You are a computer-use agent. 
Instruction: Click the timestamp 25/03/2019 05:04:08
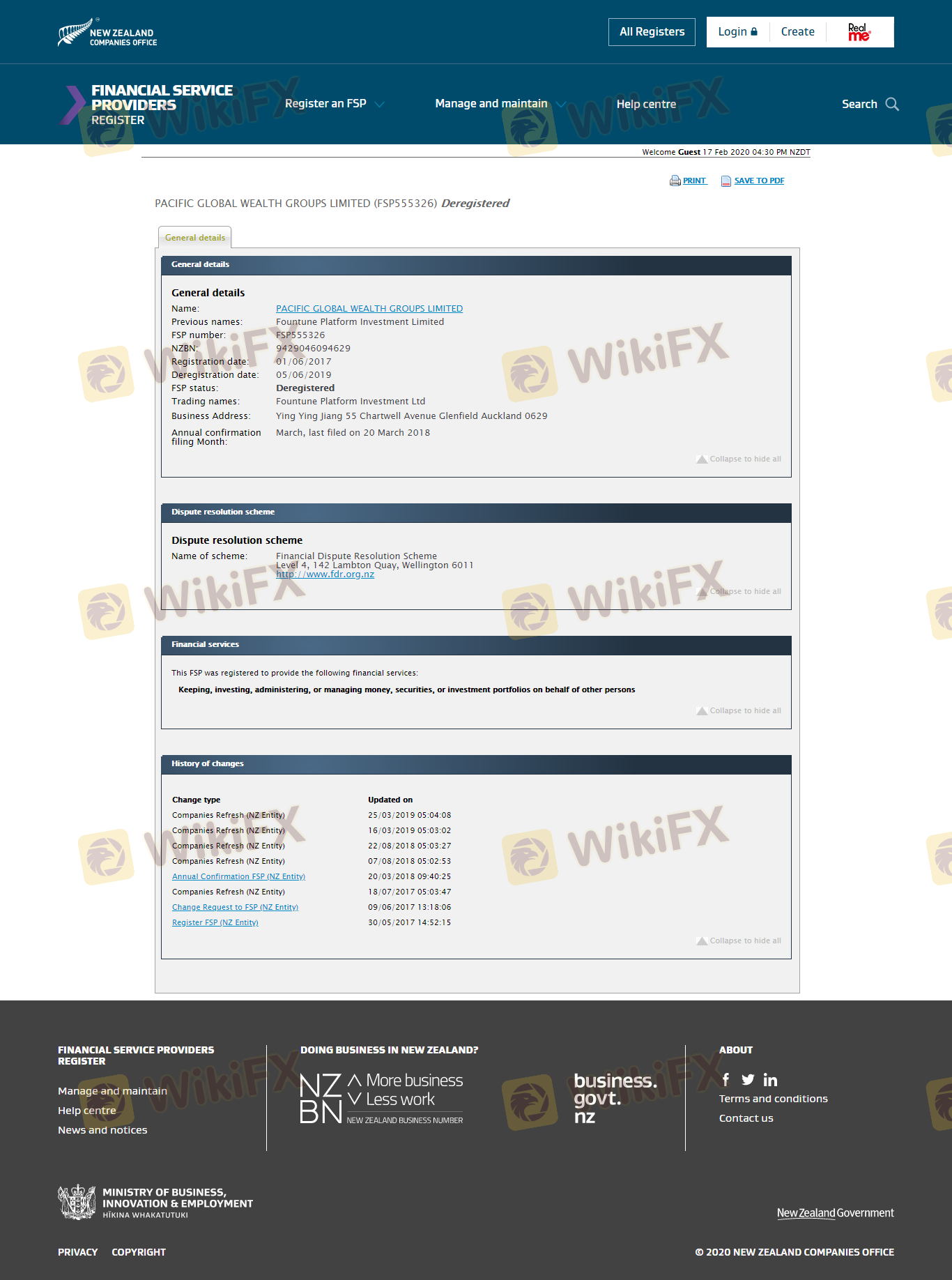pyautogui.click(x=409, y=816)
